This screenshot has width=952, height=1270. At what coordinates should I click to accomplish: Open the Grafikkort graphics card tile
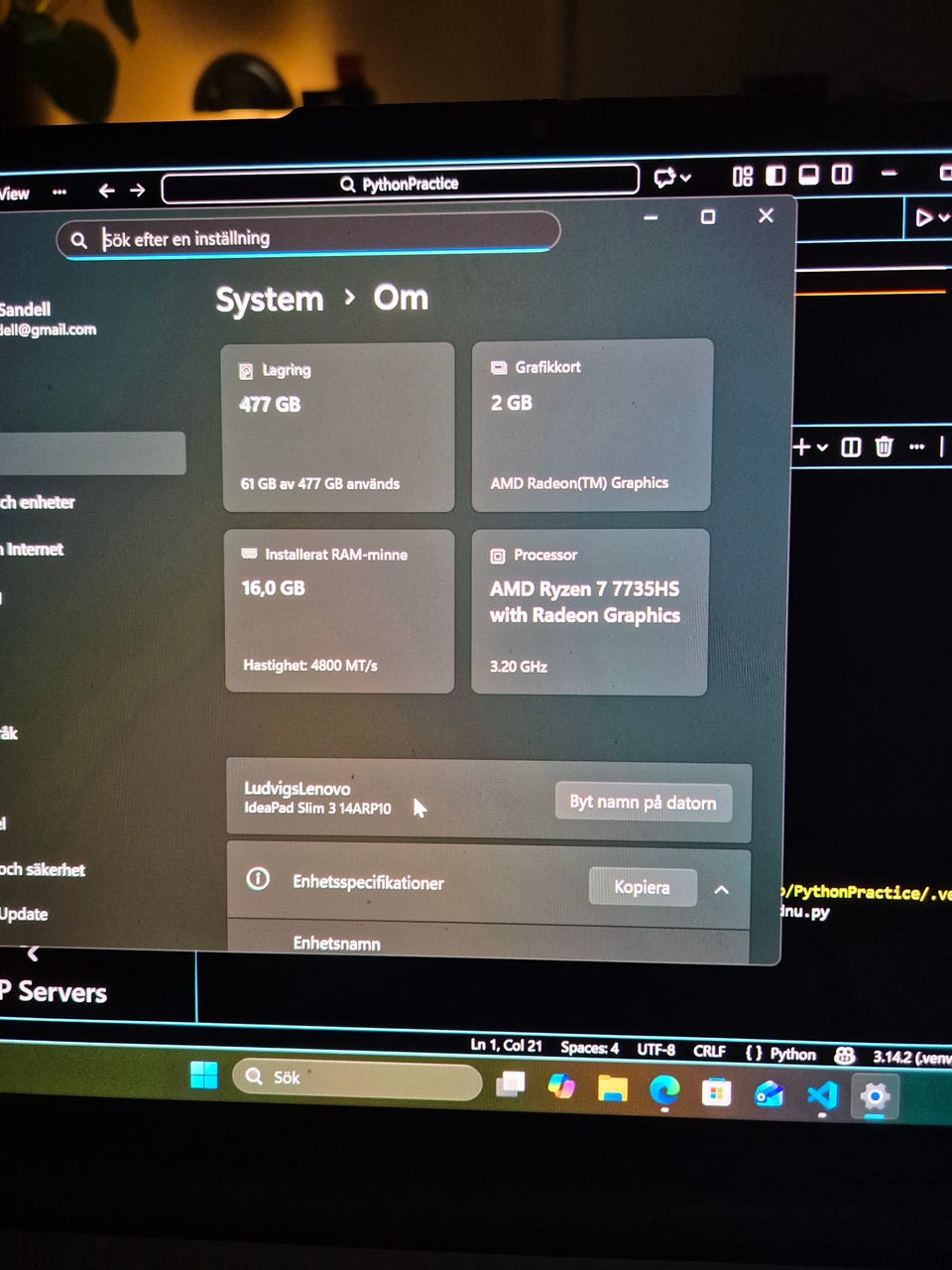click(x=592, y=425)
